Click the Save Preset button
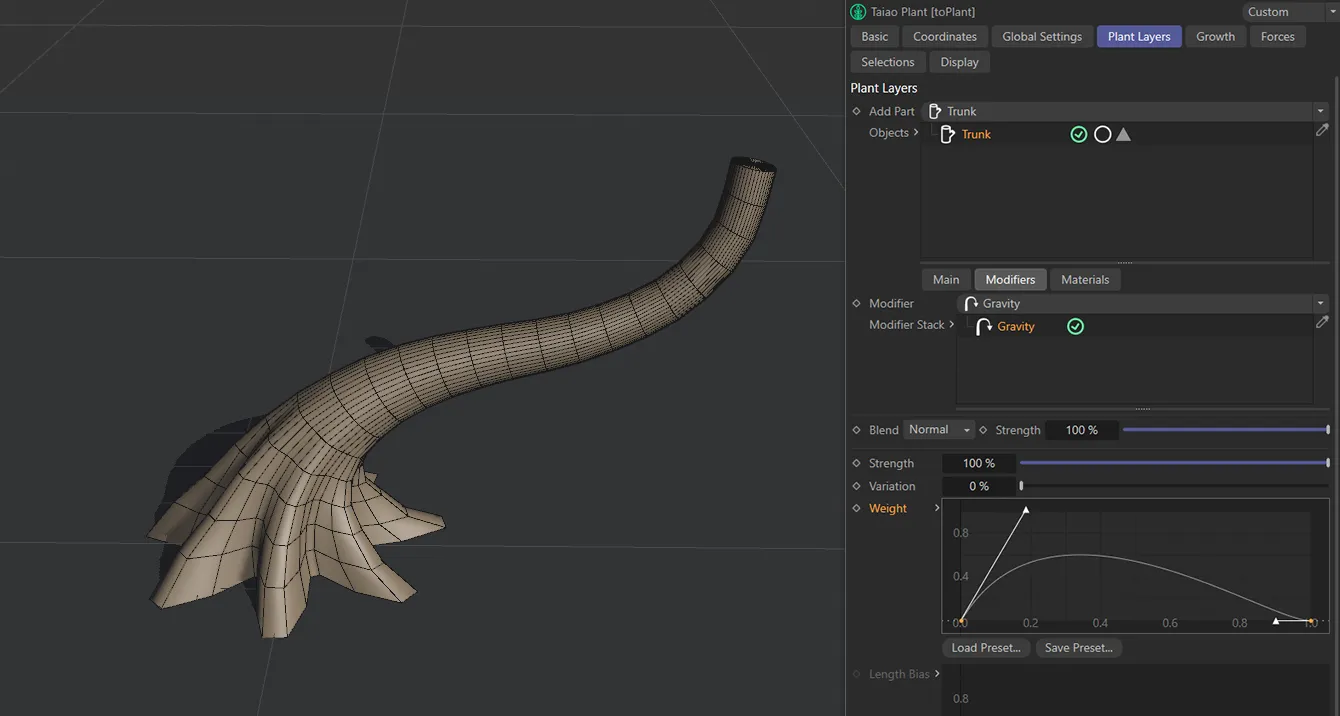 [x=1078, y=647]
